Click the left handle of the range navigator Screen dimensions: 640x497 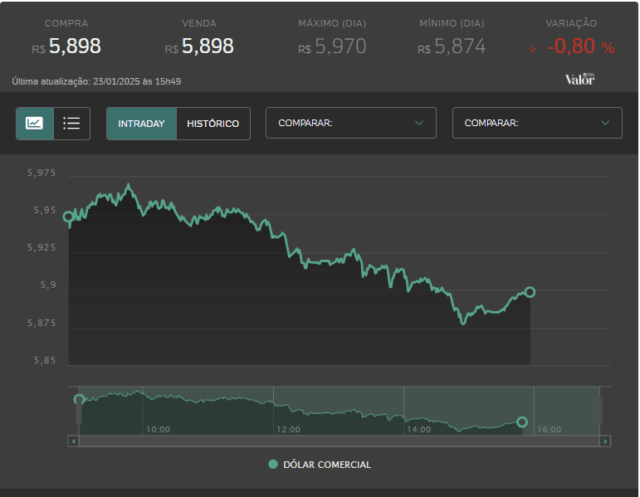[x=79, y=410]
